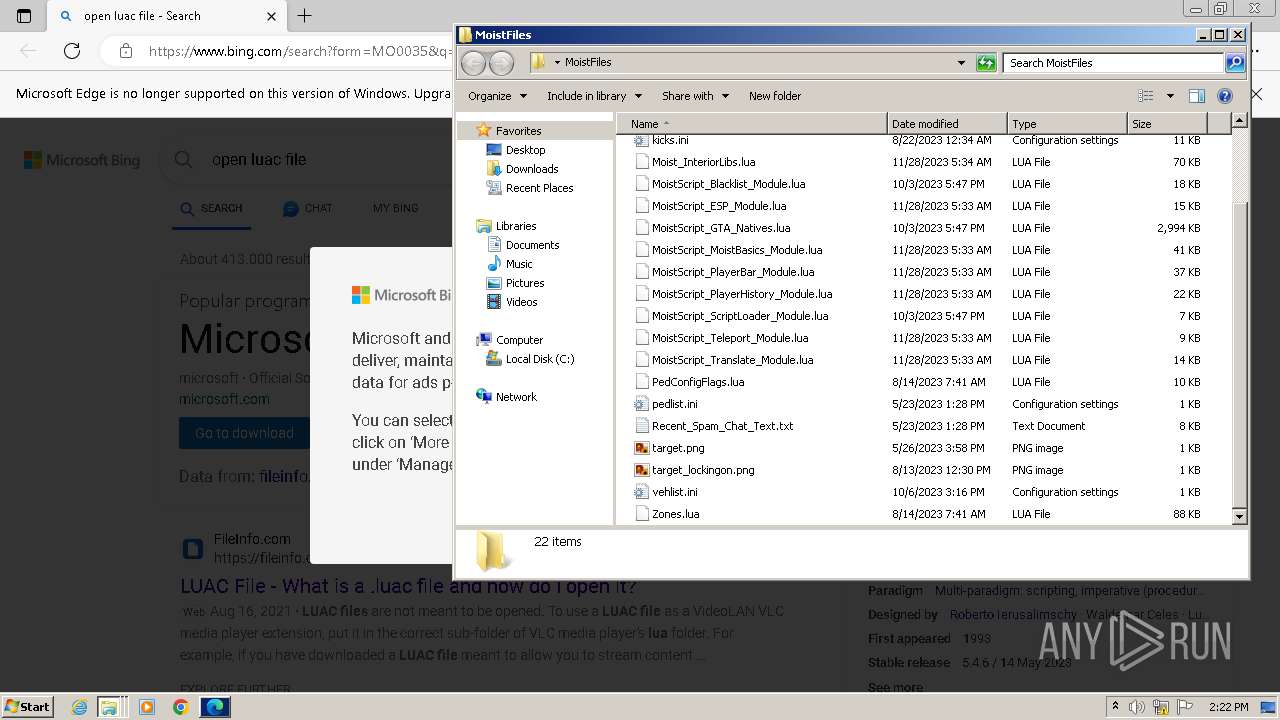Viewport: 1280px width, 720px height.
Task: Select Favorites in navigation pane
Action: 518,131
